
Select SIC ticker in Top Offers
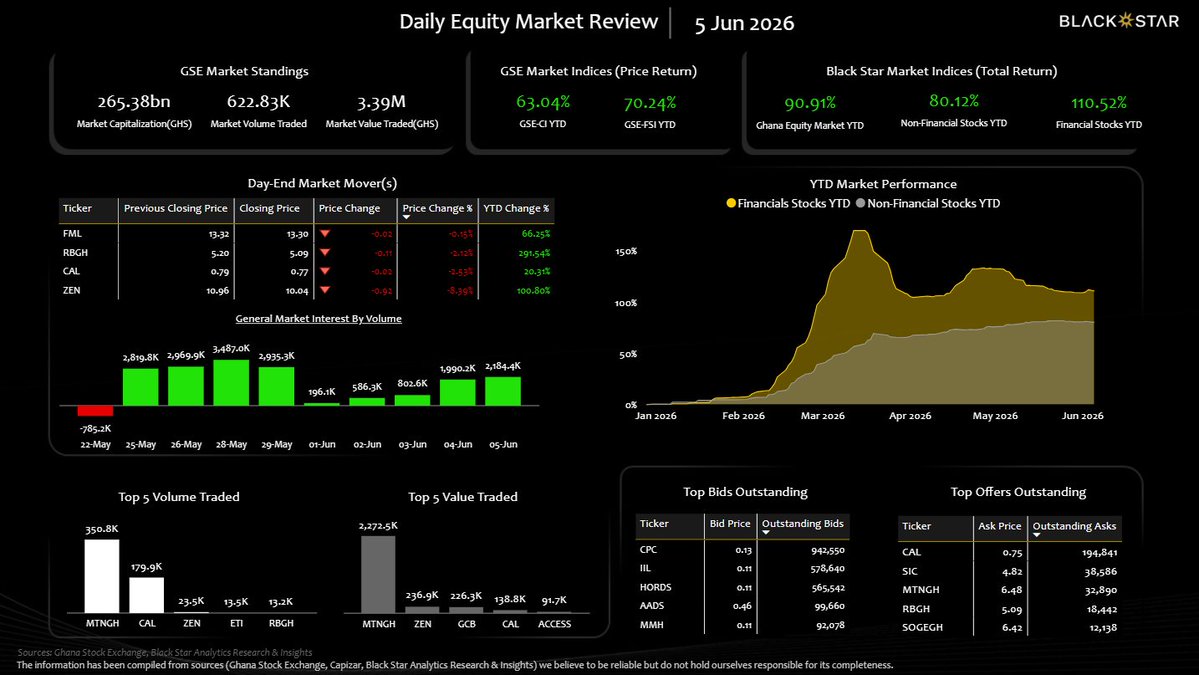909,571
